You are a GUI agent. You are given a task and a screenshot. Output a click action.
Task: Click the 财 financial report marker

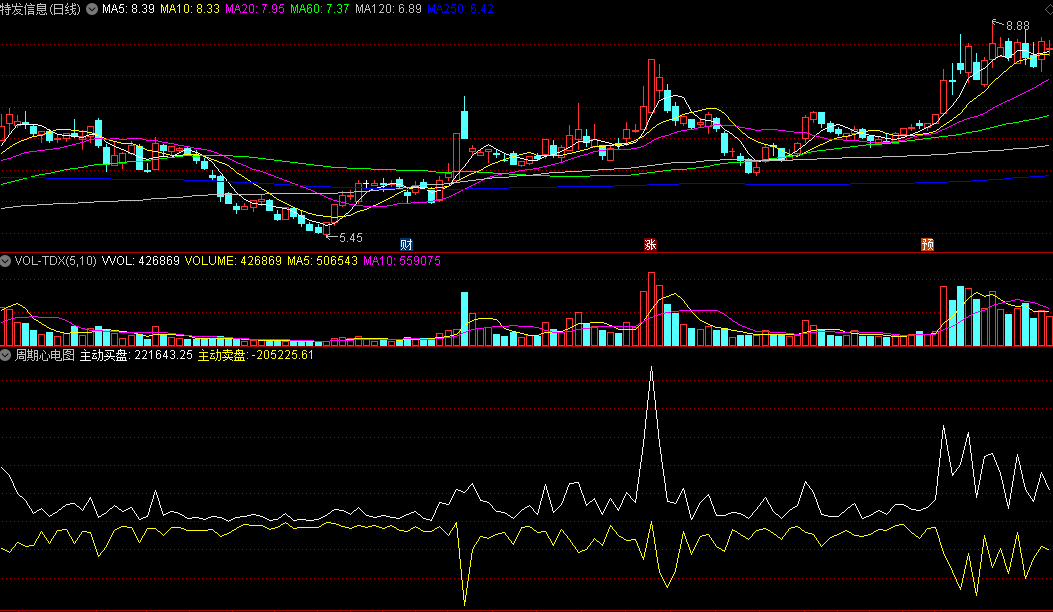(406, 245)
